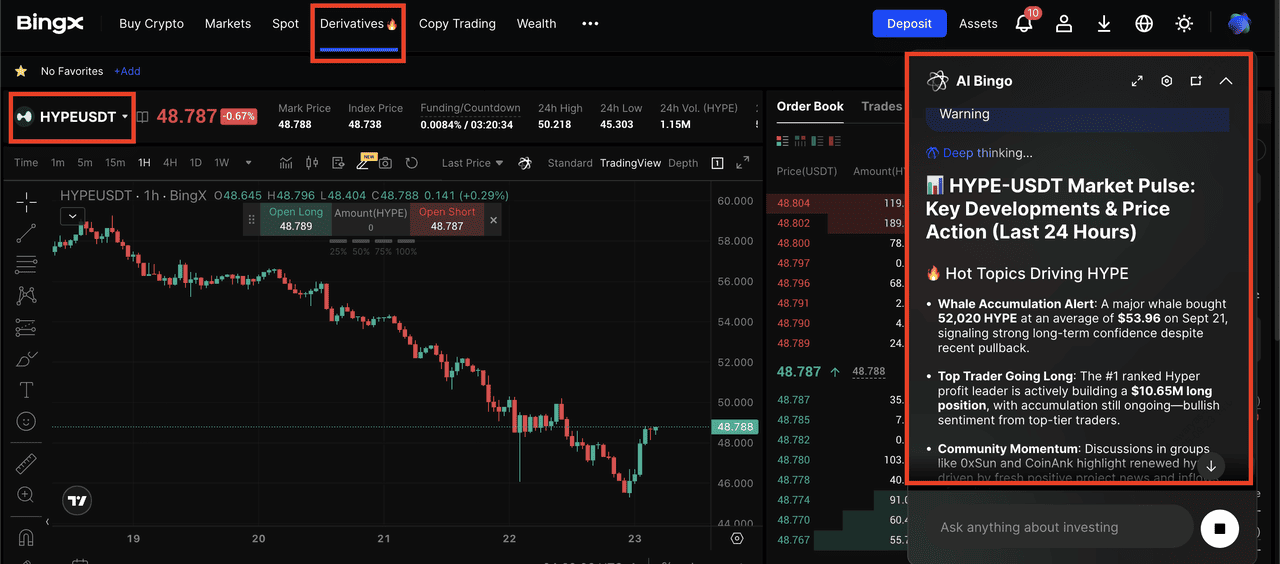Screen dimensions: 1280x564
Task: Select the trend line drawing tool
Action: (26, 233)
